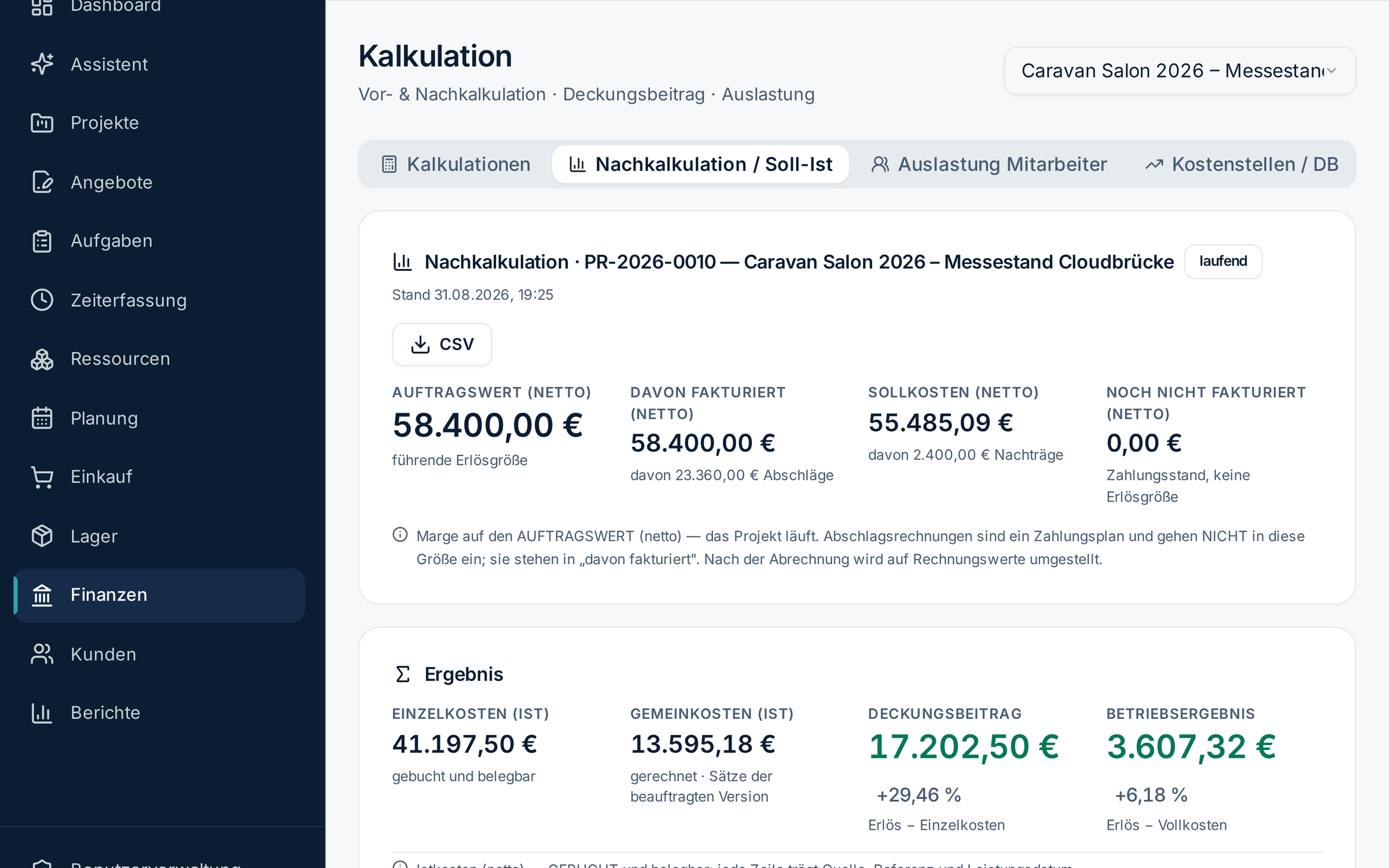The width and height of the screenshot is (1389, 868).
Task: Open Zeiterfassung in the sidebar
Action: pos(159,300)
